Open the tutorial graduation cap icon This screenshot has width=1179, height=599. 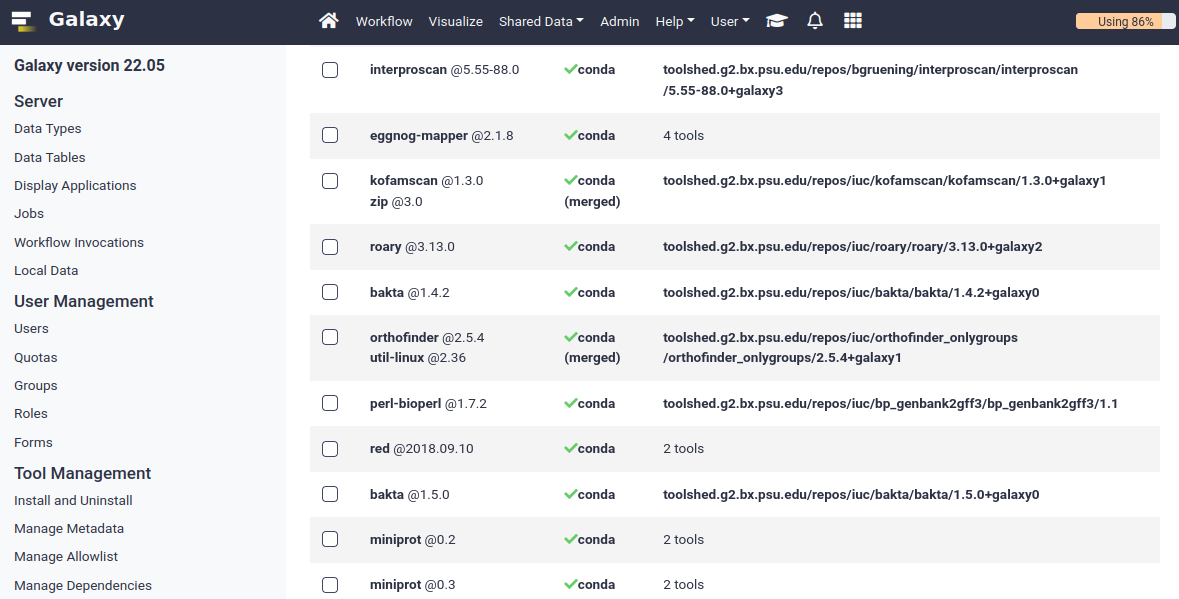tap(777, 21)
